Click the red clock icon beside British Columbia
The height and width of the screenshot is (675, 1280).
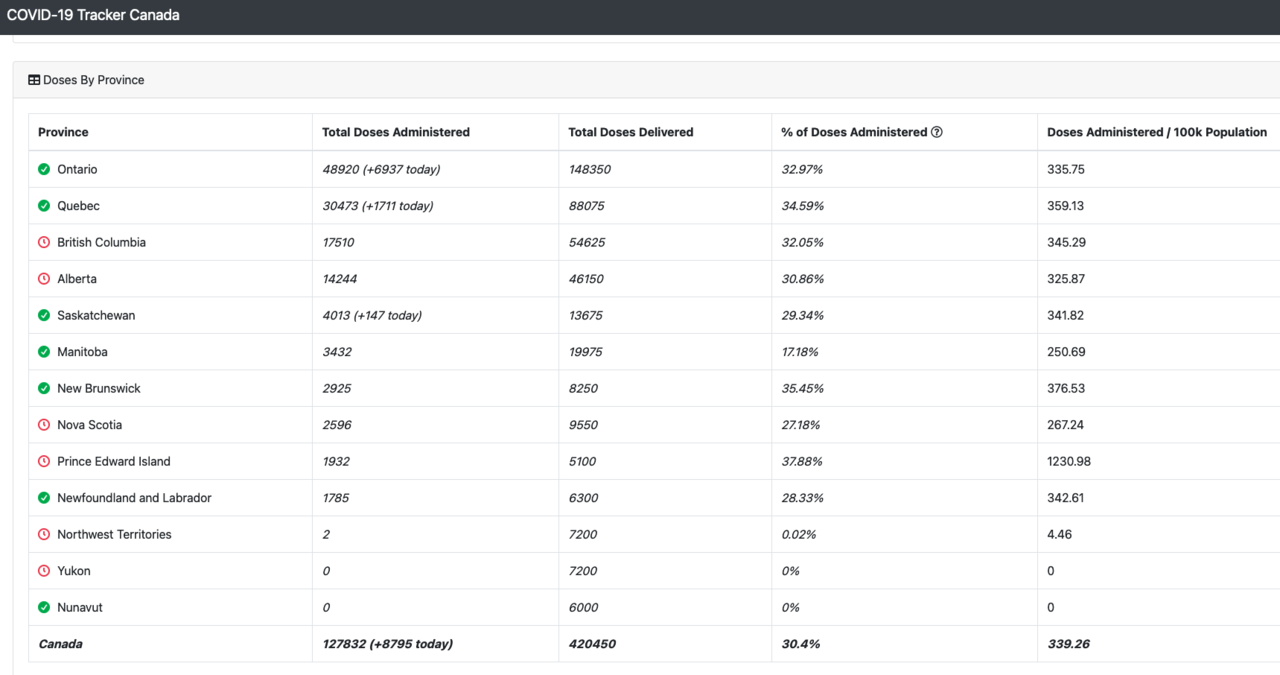pyautogui.click(x=44, y=243)
